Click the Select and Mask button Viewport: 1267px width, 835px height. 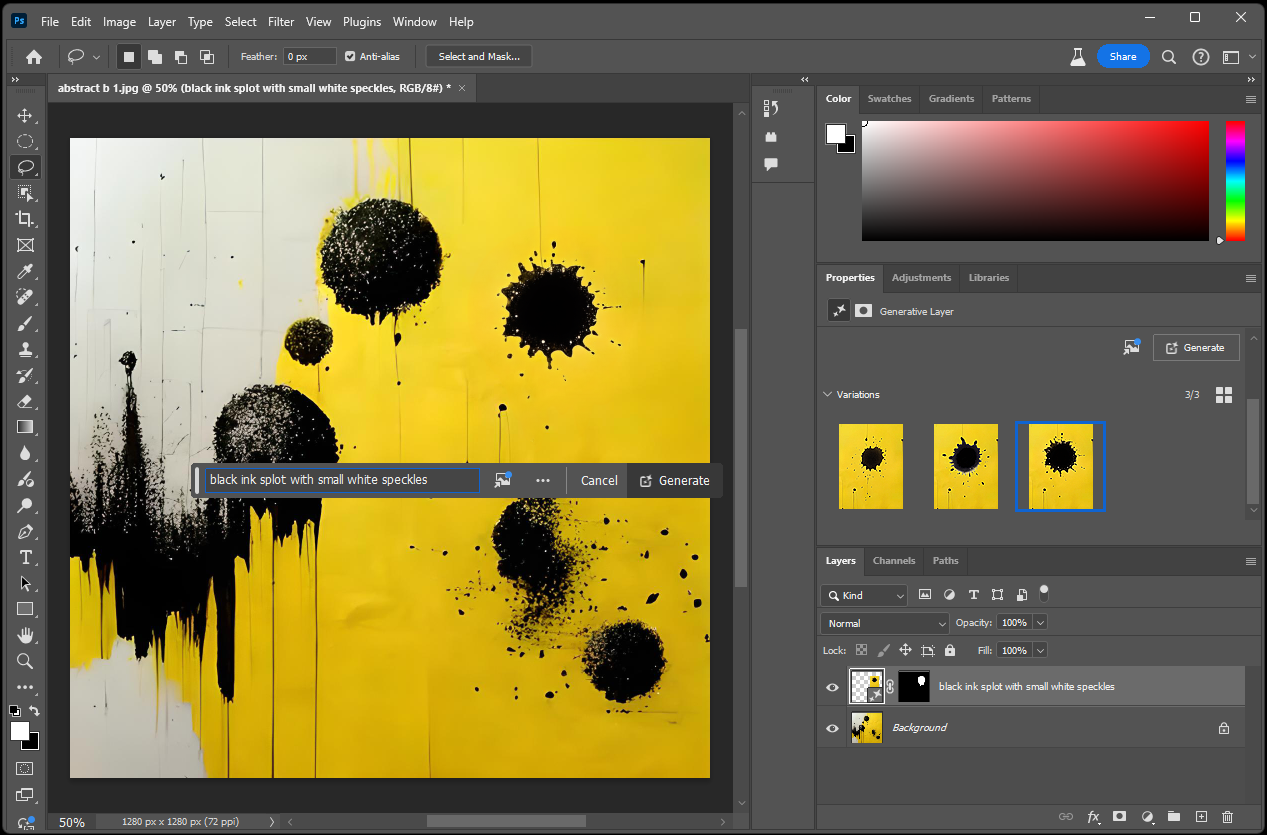coord(479,57)
